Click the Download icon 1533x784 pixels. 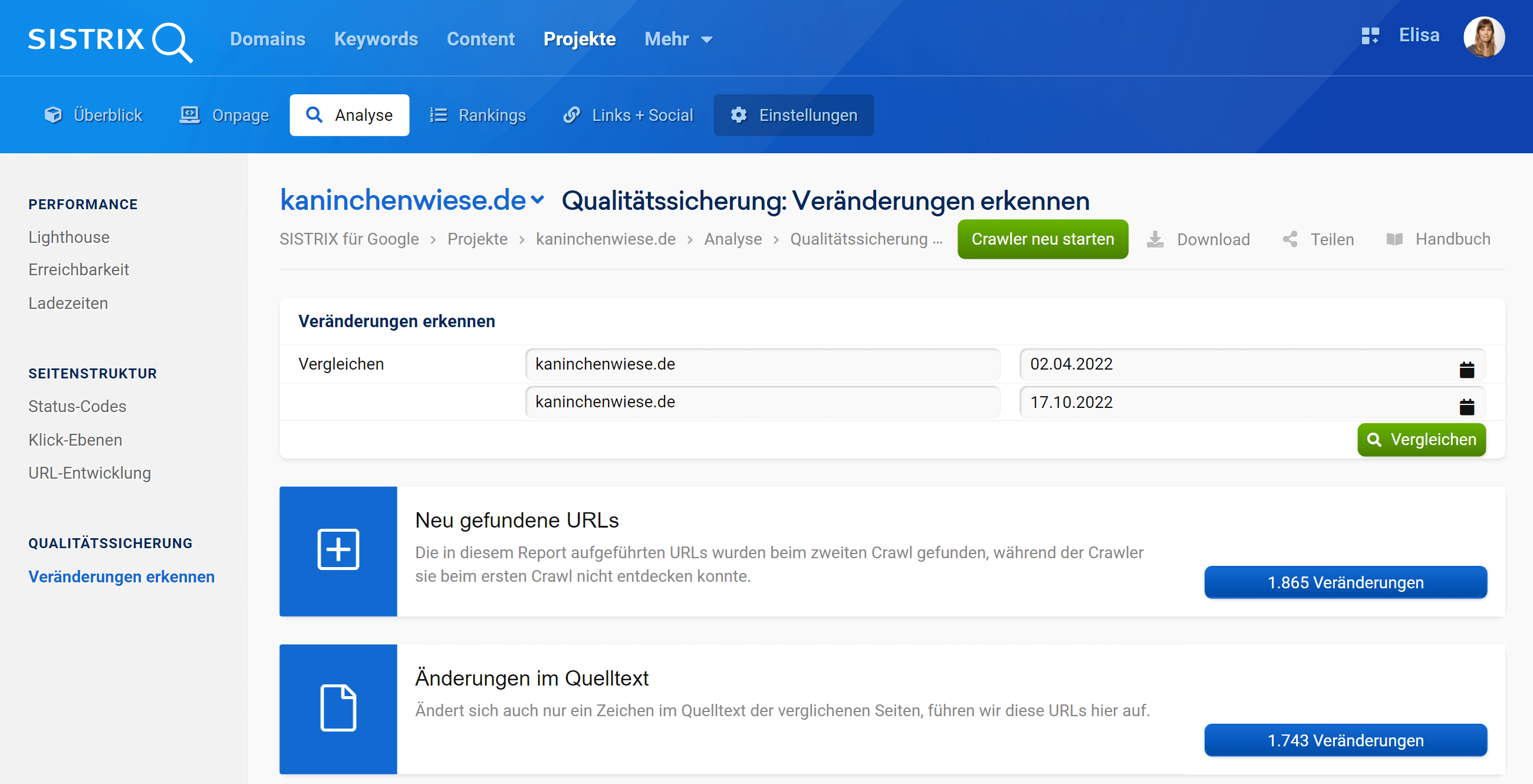click(x=1155, y=239)
